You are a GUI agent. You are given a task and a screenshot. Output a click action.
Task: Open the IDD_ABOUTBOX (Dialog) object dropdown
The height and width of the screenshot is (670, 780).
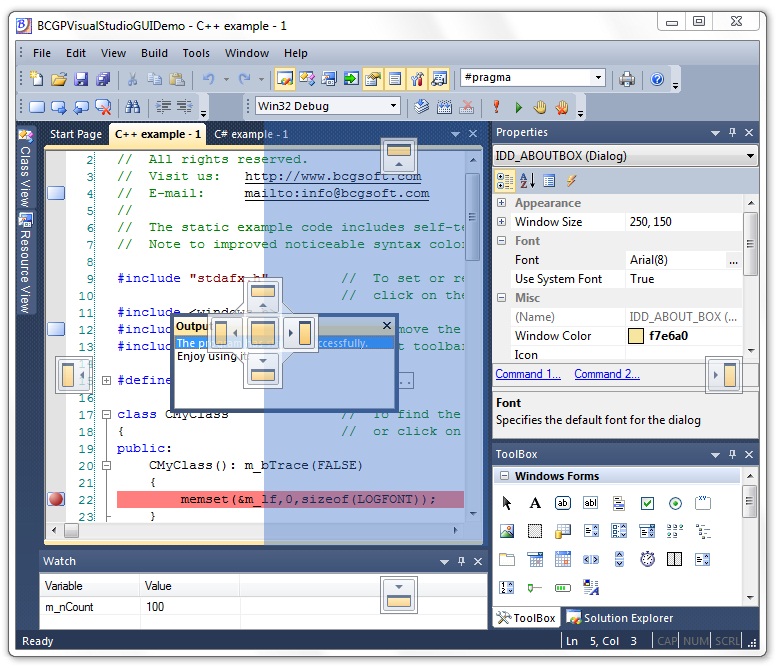[750, 156]
